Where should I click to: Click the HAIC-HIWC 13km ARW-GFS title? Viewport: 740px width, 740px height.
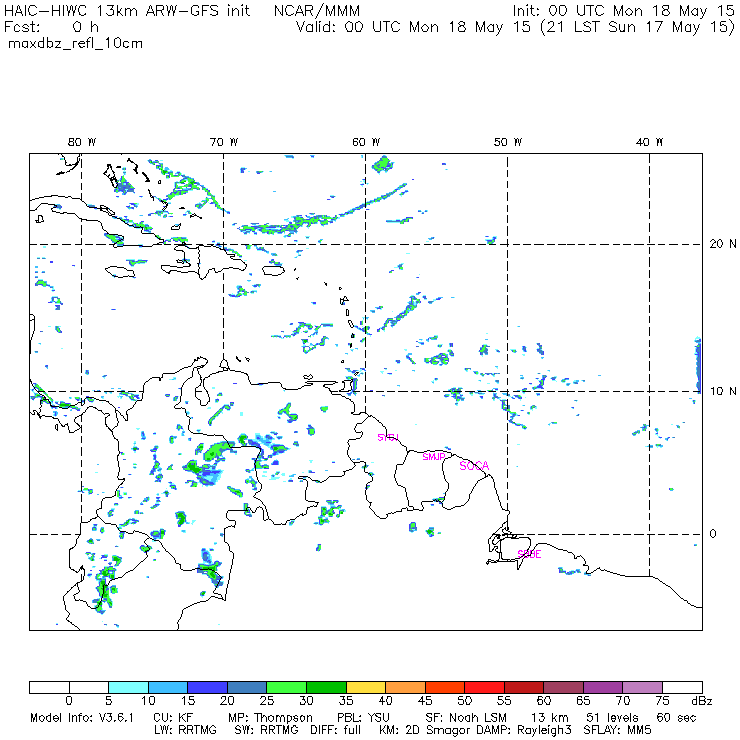[x=126, y=10]
